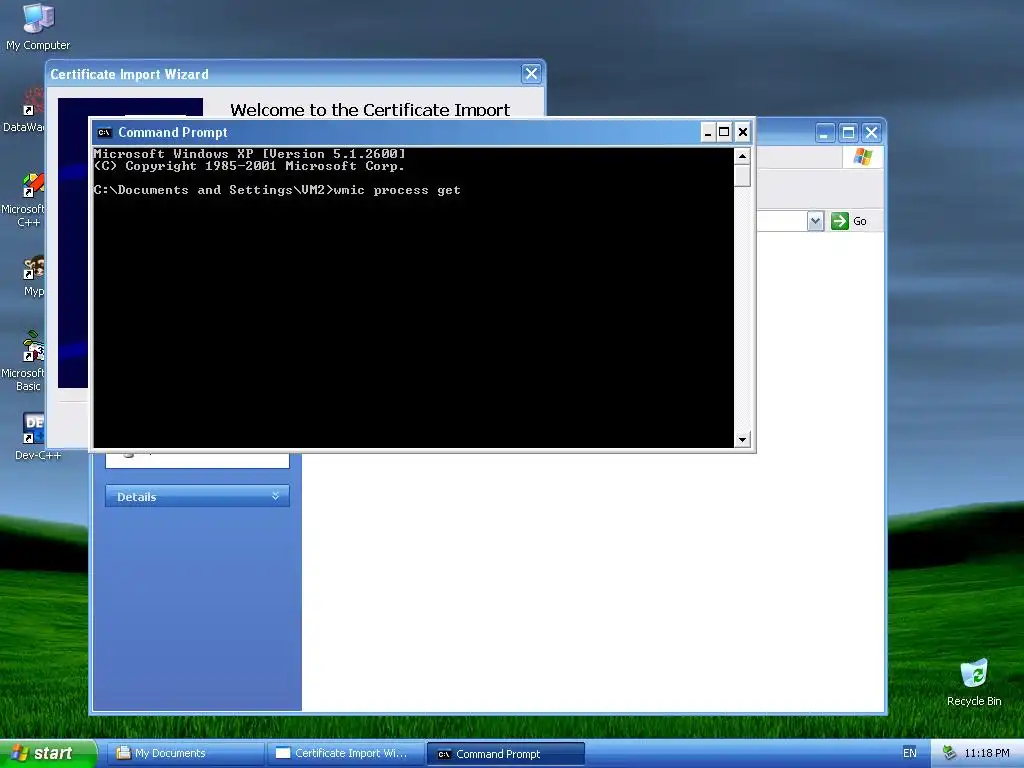Expand the Details panel in My Documents

click(197, 496)
